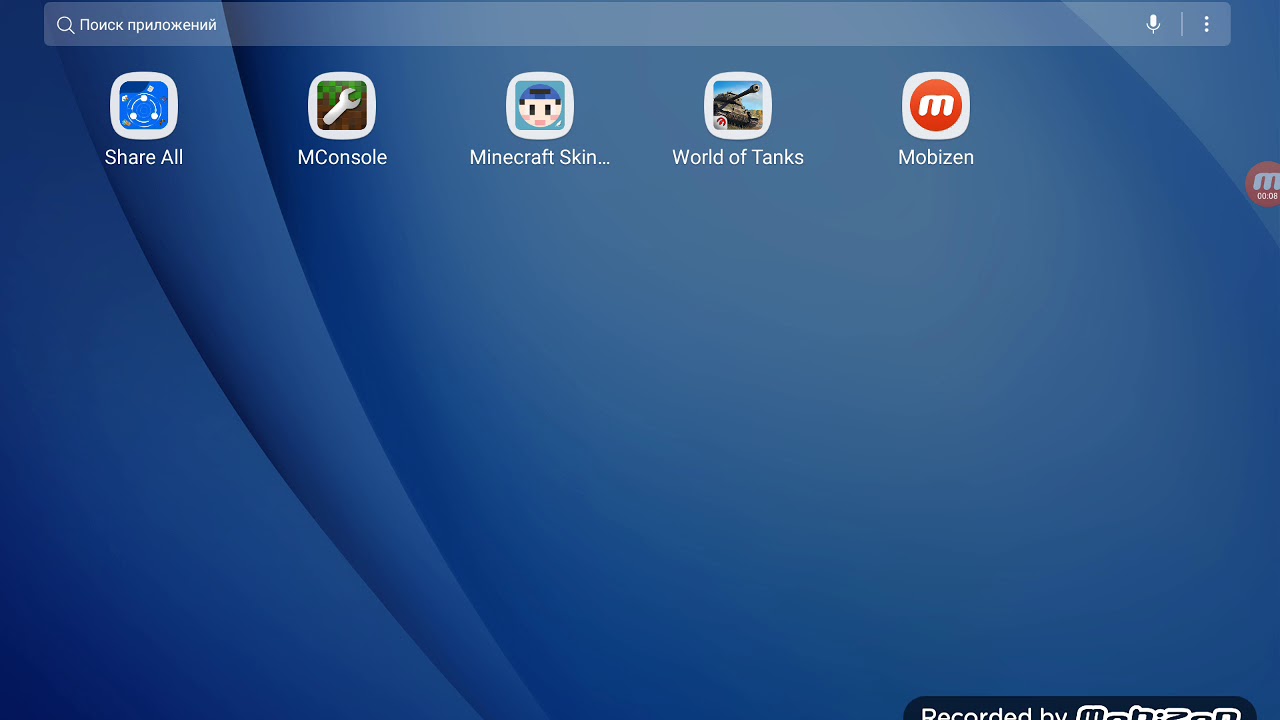The width and height of the screenshot is (1280, 720).
Task: Open the three-dot overflow menu
Action: (1207, 24)
